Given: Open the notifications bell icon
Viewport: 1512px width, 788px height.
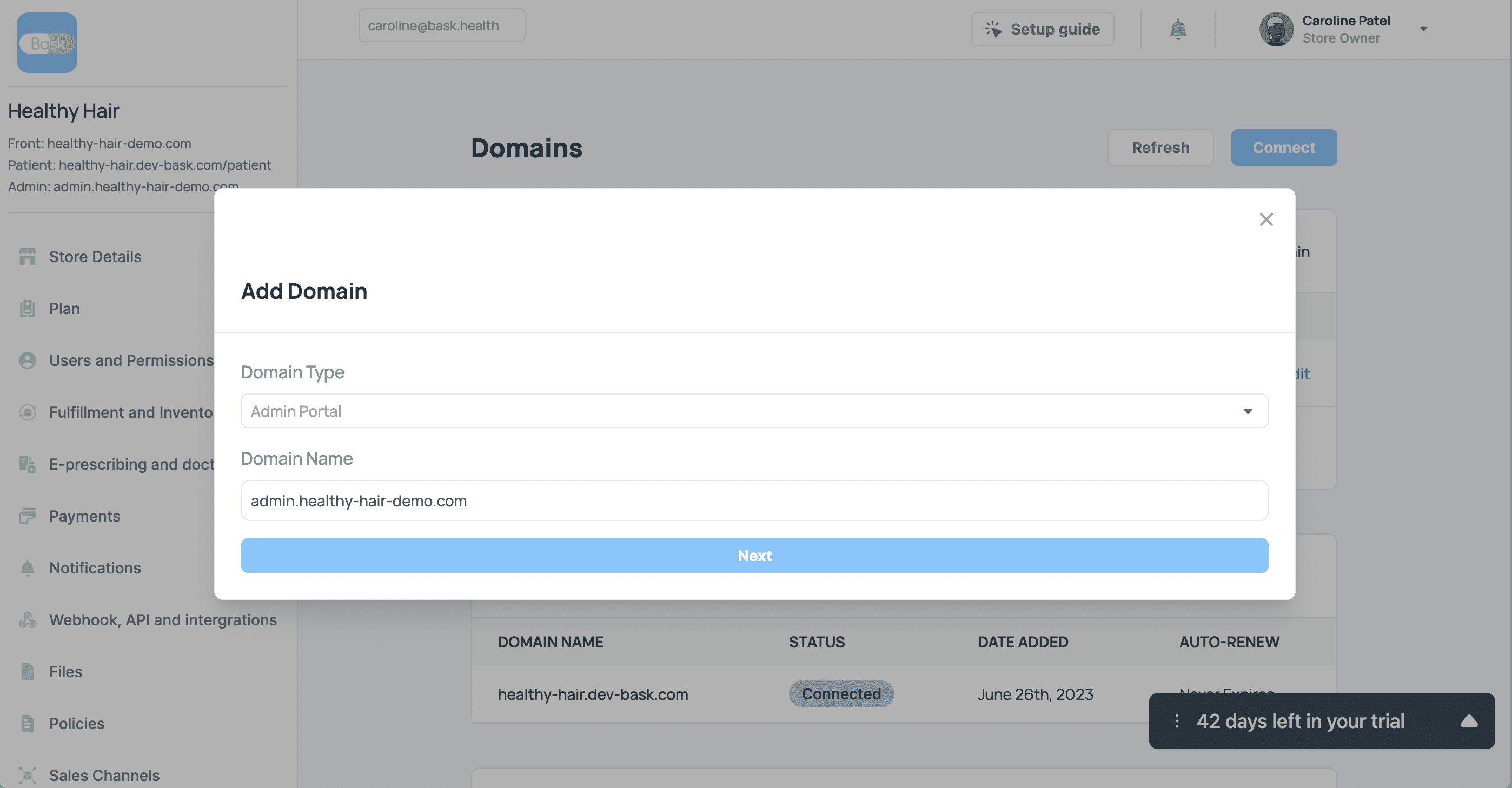Looking at the screenshot, I should 1177,29.
